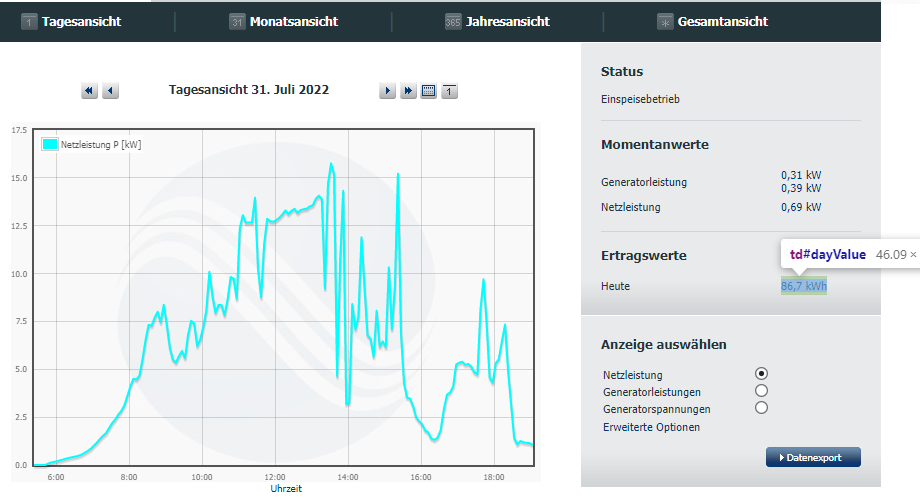Click the Tagesansicht 31. Juli 2022 heading

(249, 90)
